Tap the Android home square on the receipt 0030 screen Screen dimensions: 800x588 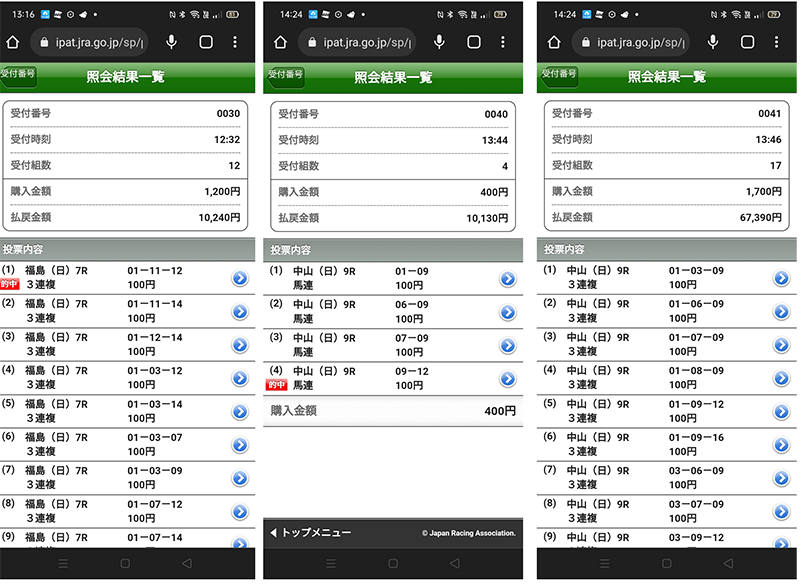click(125, 565)
